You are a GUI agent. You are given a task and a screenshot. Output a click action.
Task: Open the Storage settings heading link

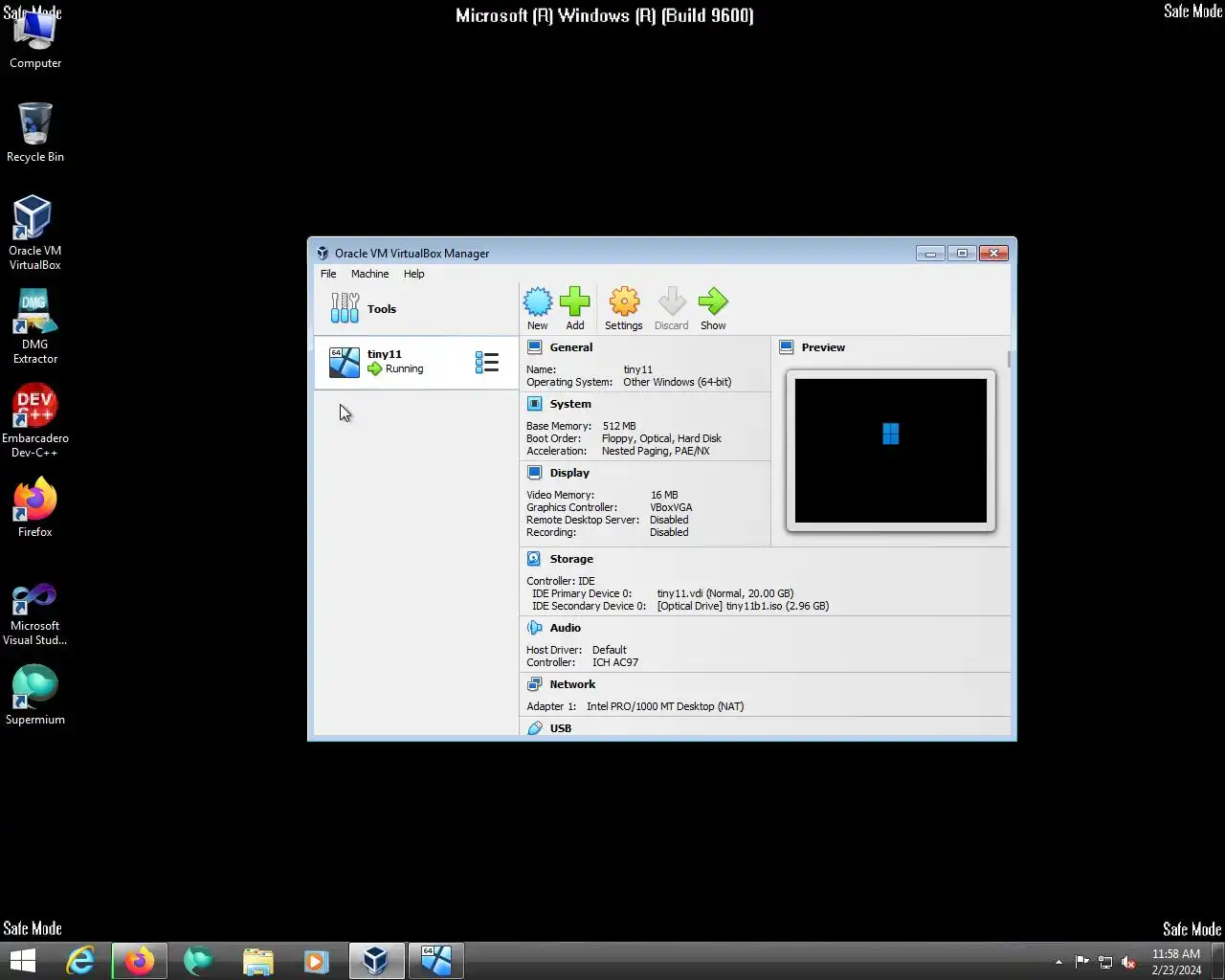point(571,559)
